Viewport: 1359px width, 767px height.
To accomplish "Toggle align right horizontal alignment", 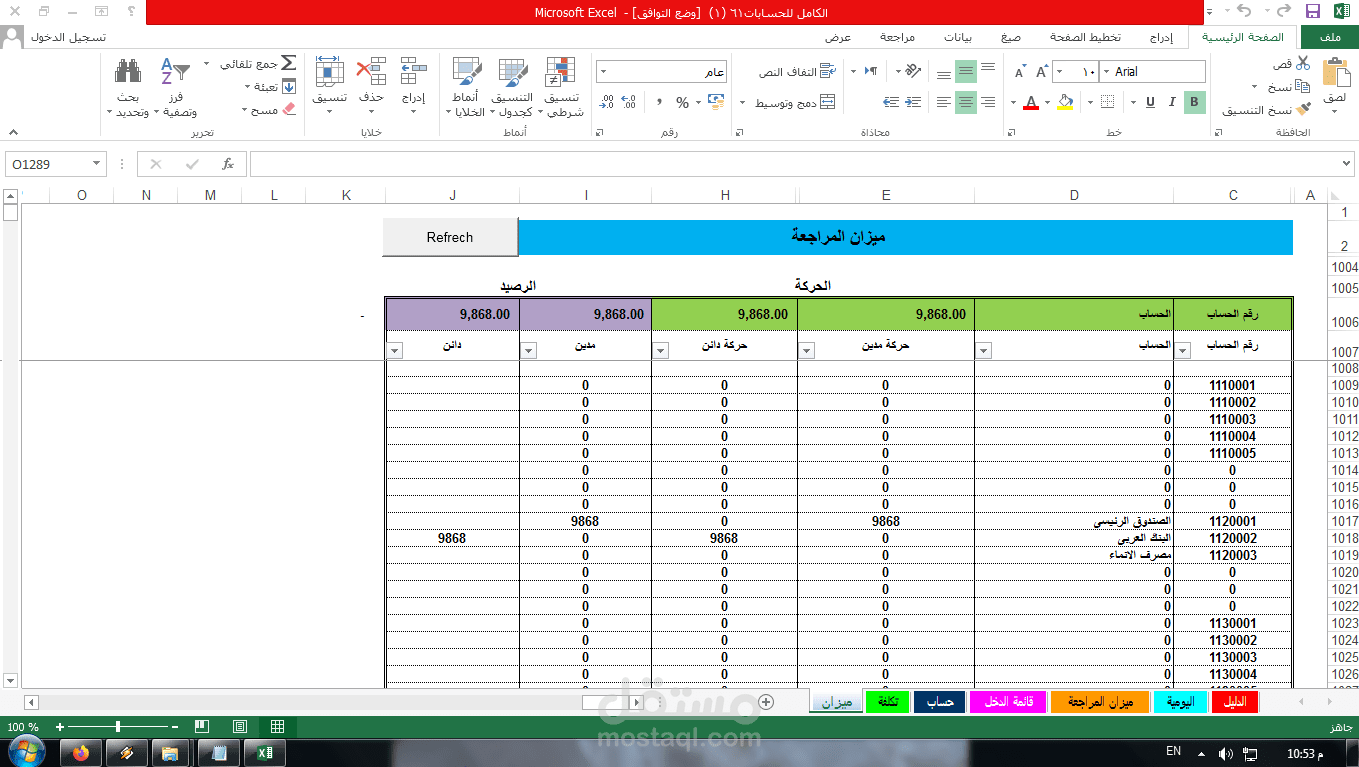I will (x=988, y=102).
